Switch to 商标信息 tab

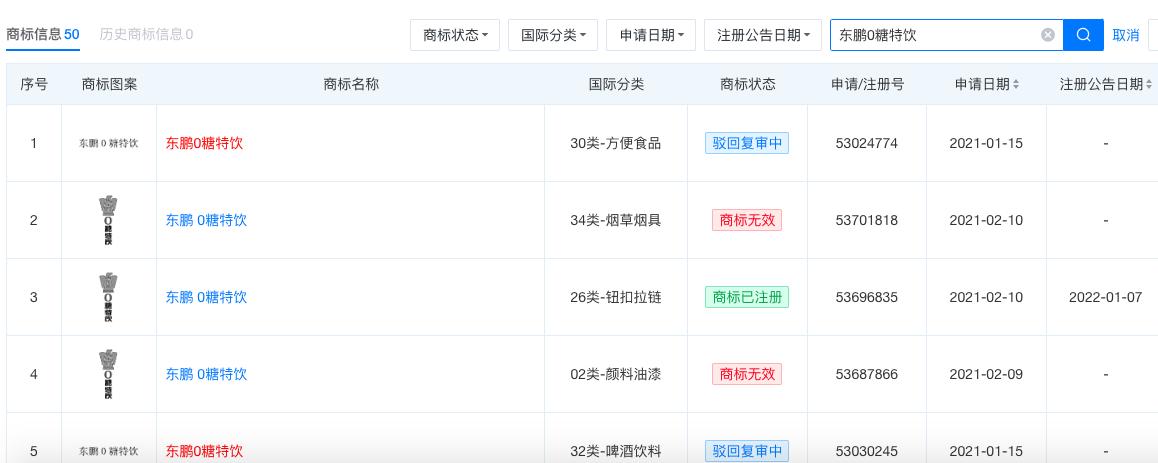click(43, 35)
